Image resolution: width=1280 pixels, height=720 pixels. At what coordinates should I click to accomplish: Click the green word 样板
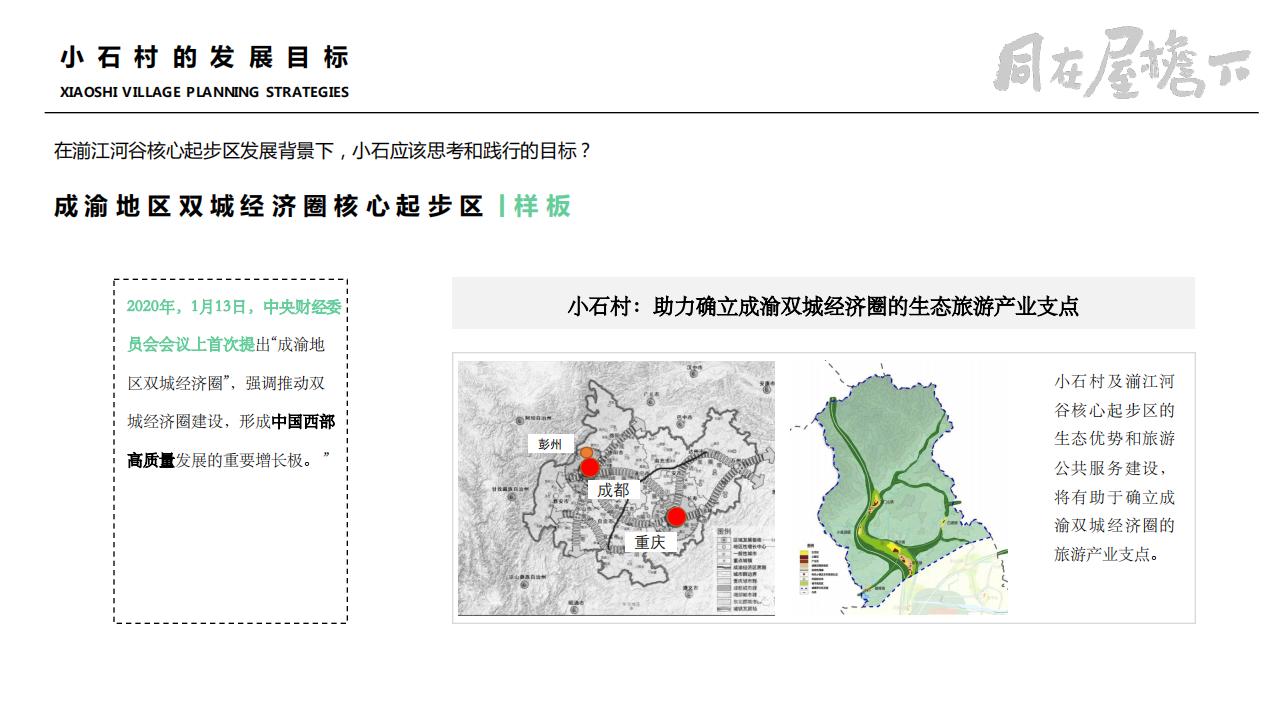tap(542, 207)
